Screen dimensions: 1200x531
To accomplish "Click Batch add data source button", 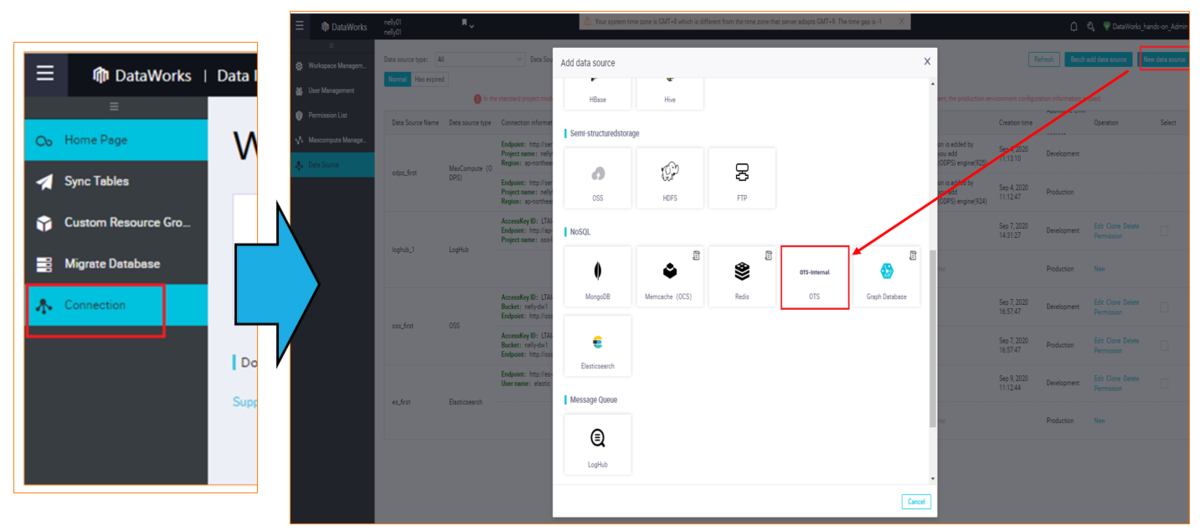I will [x=1098, y=60].
